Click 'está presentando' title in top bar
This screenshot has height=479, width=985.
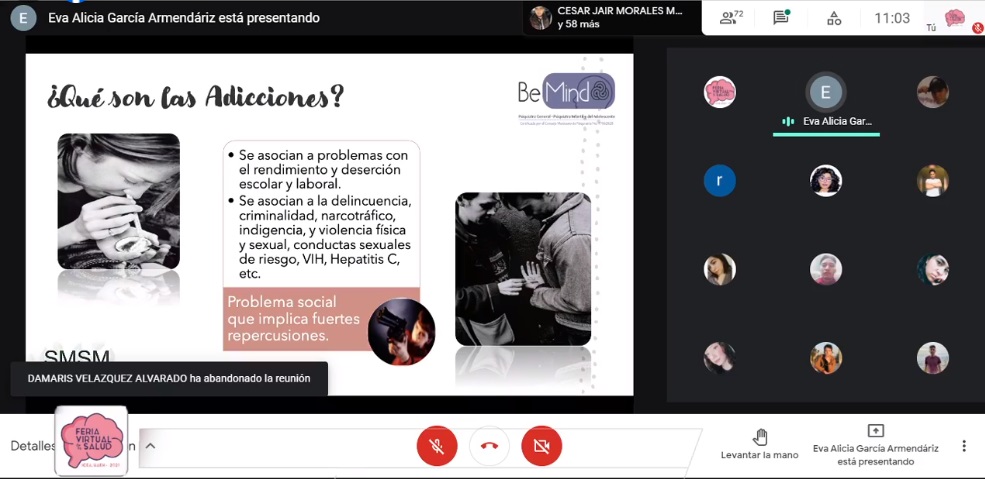coord(184,18)
